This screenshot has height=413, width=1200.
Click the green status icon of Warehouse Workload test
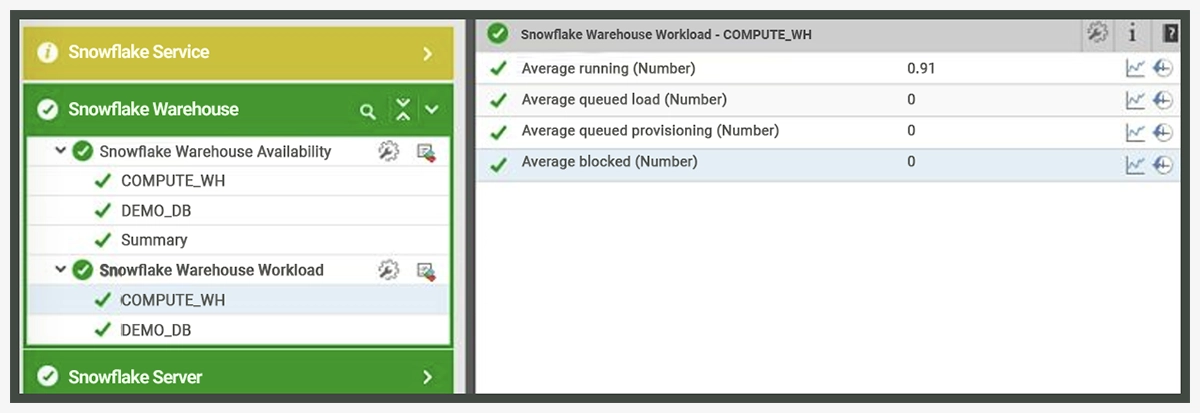(83, 270)
